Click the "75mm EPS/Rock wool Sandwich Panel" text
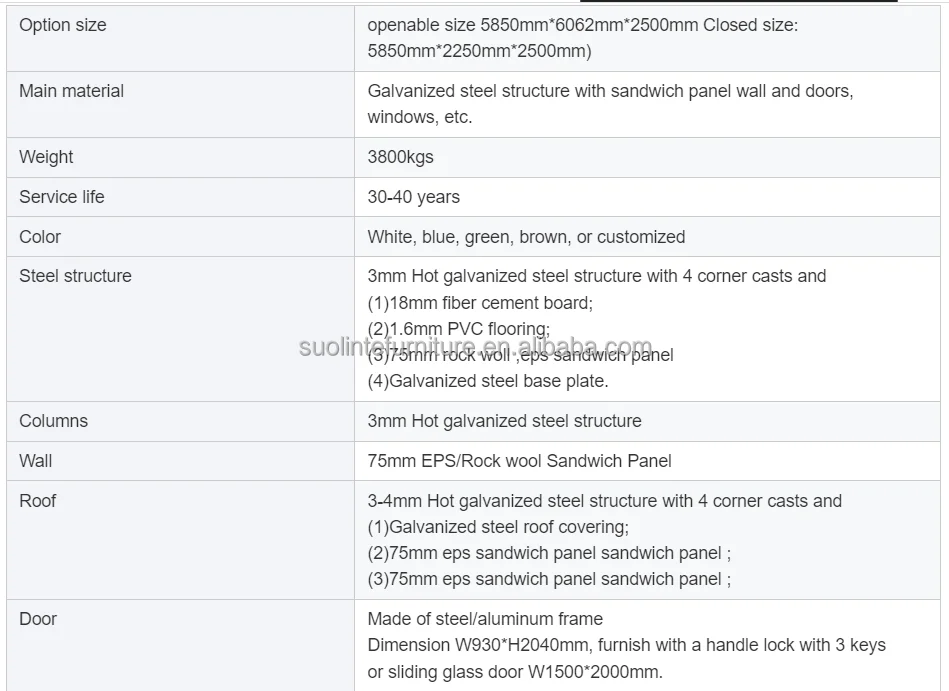 tap(519, 461)
